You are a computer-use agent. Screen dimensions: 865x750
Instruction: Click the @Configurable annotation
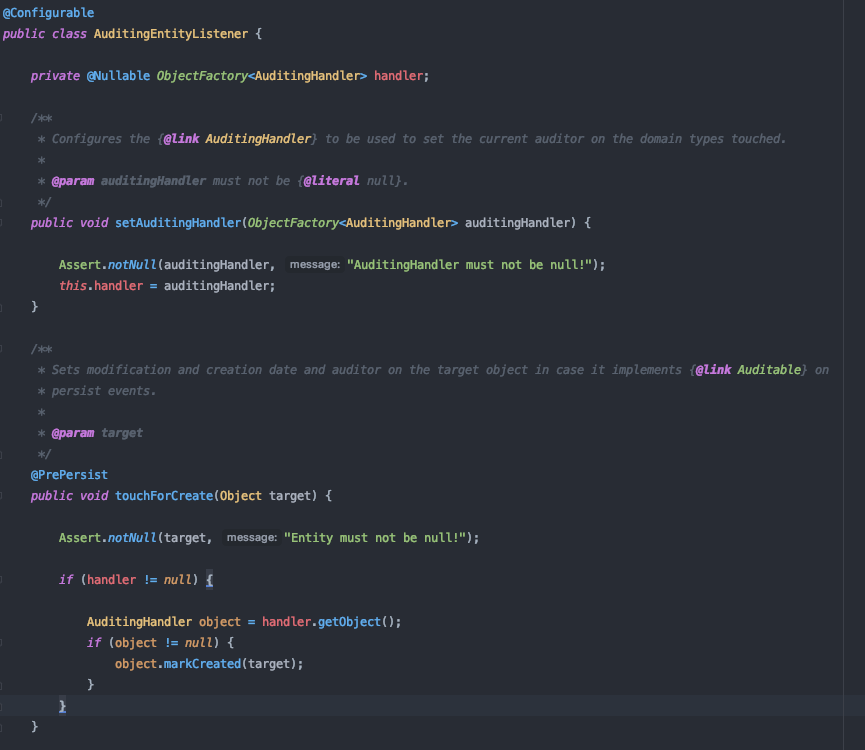click(49, 13)
